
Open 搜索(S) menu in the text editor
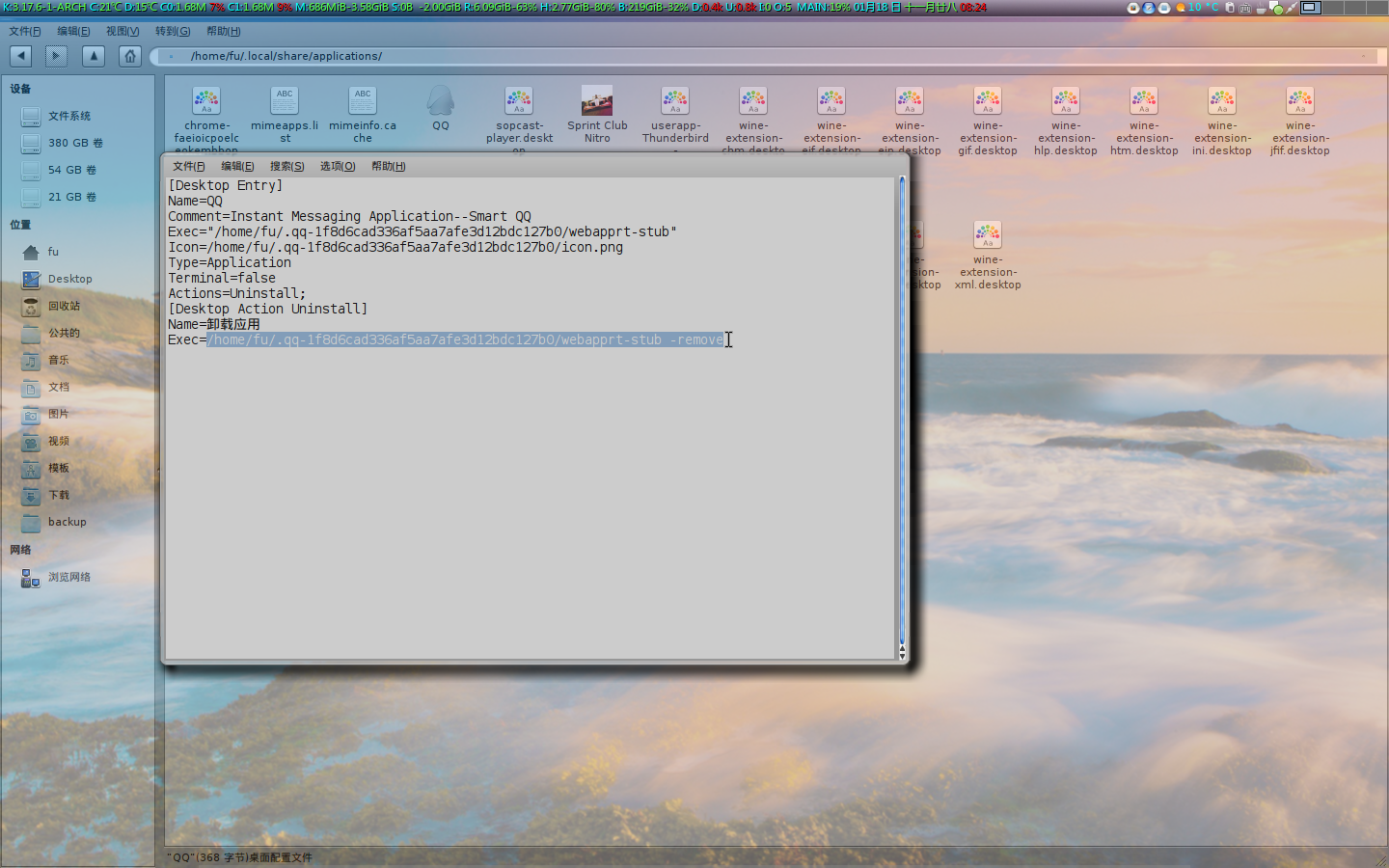(x=287, y=166)
